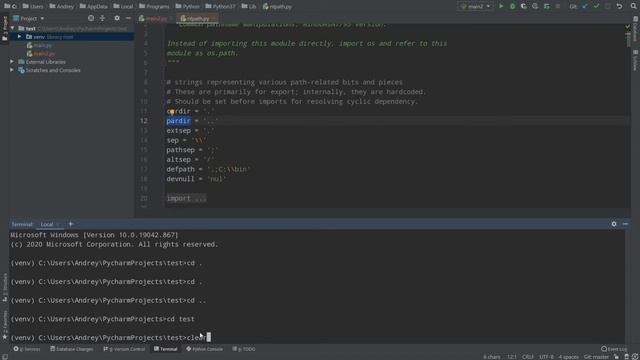640x360 pixels.
Task: Click the Database panel on right edge
Action: point(636,29)
